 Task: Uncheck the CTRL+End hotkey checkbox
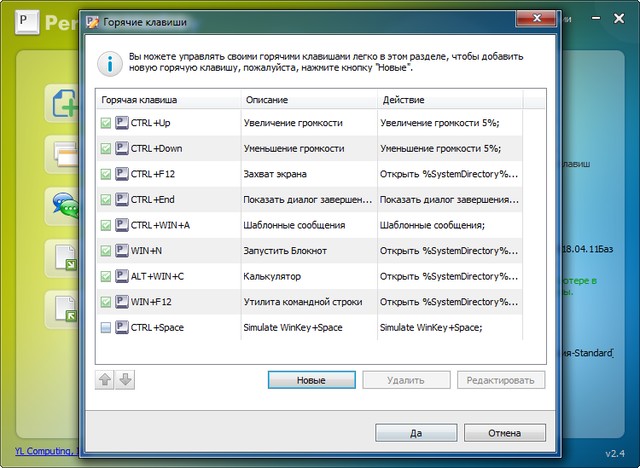pyautogui.click(x=106, y=200)
